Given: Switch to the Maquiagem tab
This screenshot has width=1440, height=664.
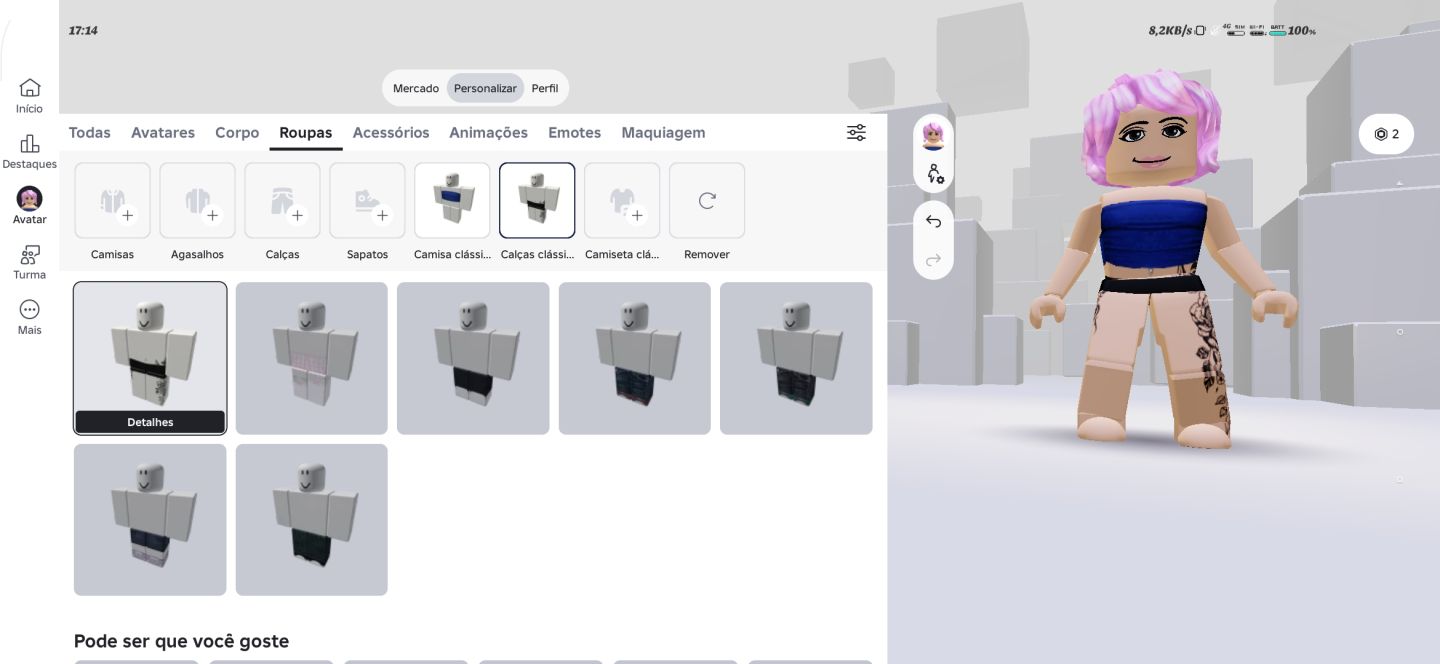Looking at the screenshot, I should [x=663, y=132].
